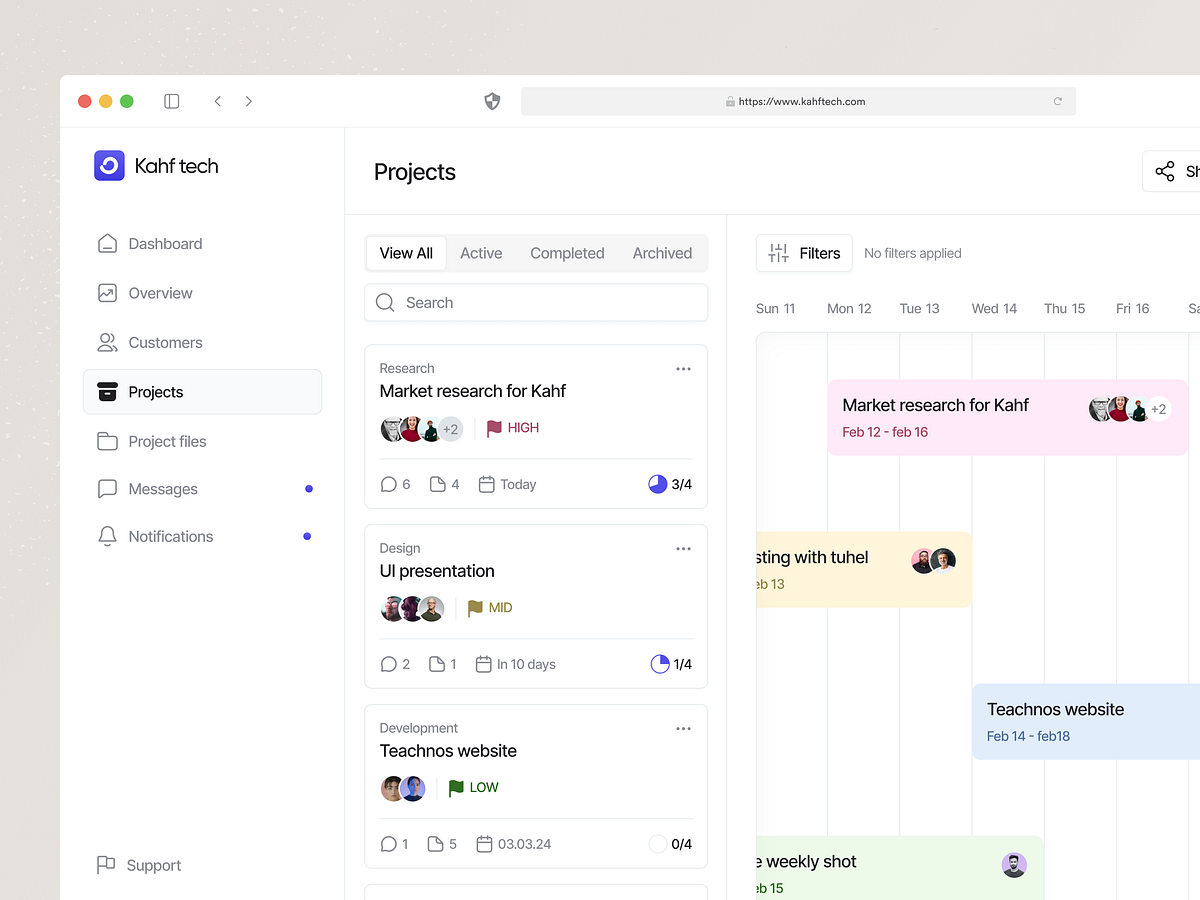Viewport: 1200px width, 900px height.
Task: Select the Archived tab
Action: 662,253
